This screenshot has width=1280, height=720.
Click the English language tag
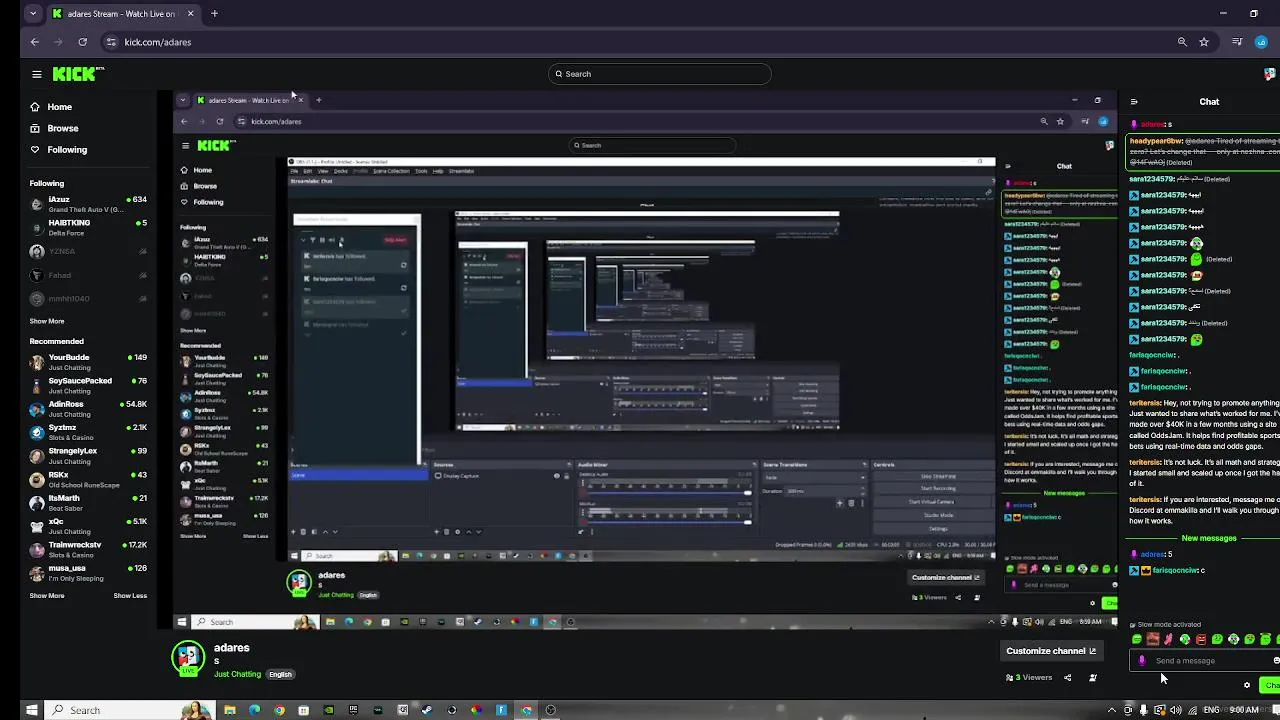pyautogui.click(x=280, y=674)
